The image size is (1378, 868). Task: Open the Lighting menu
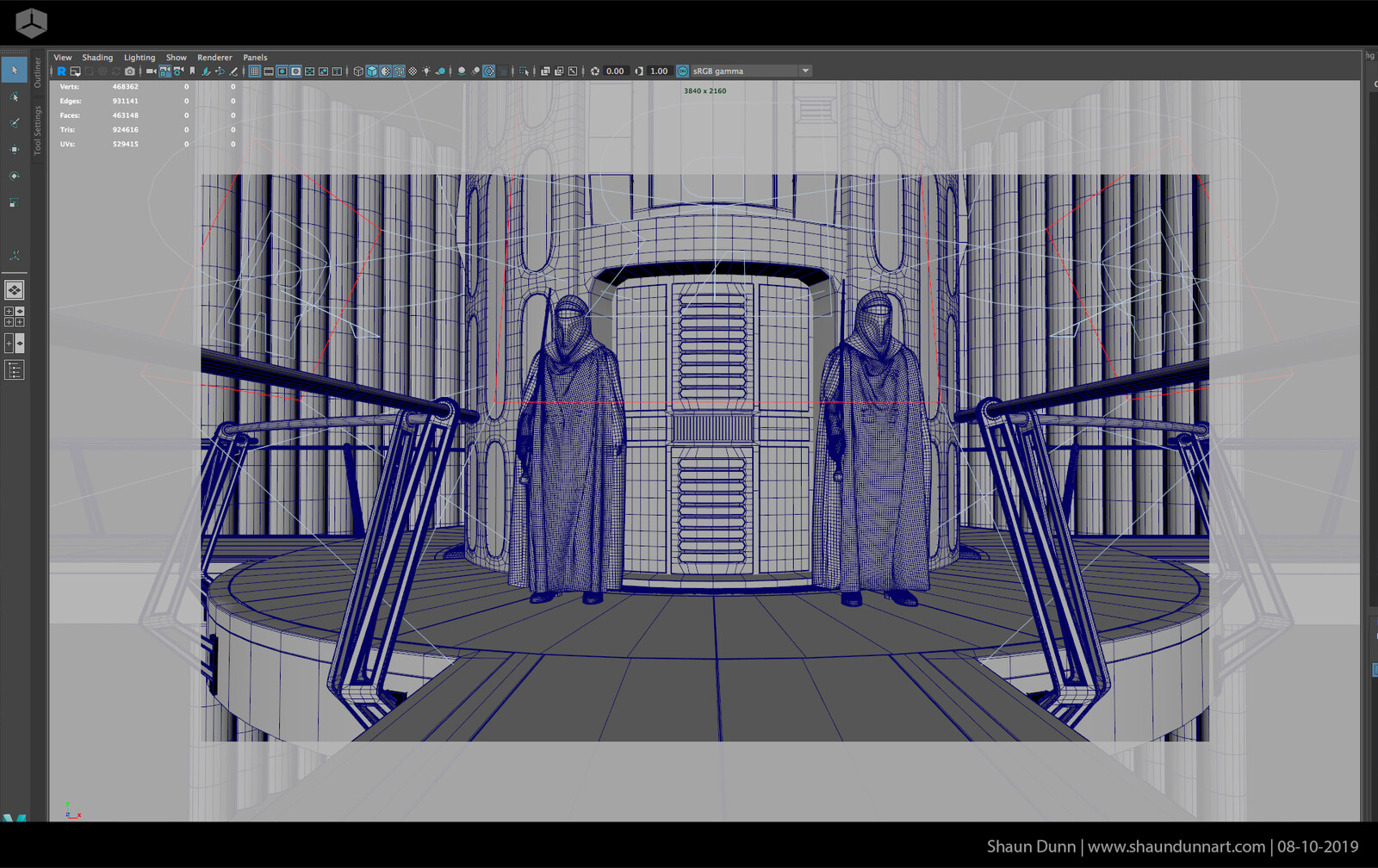pos(140,58)
